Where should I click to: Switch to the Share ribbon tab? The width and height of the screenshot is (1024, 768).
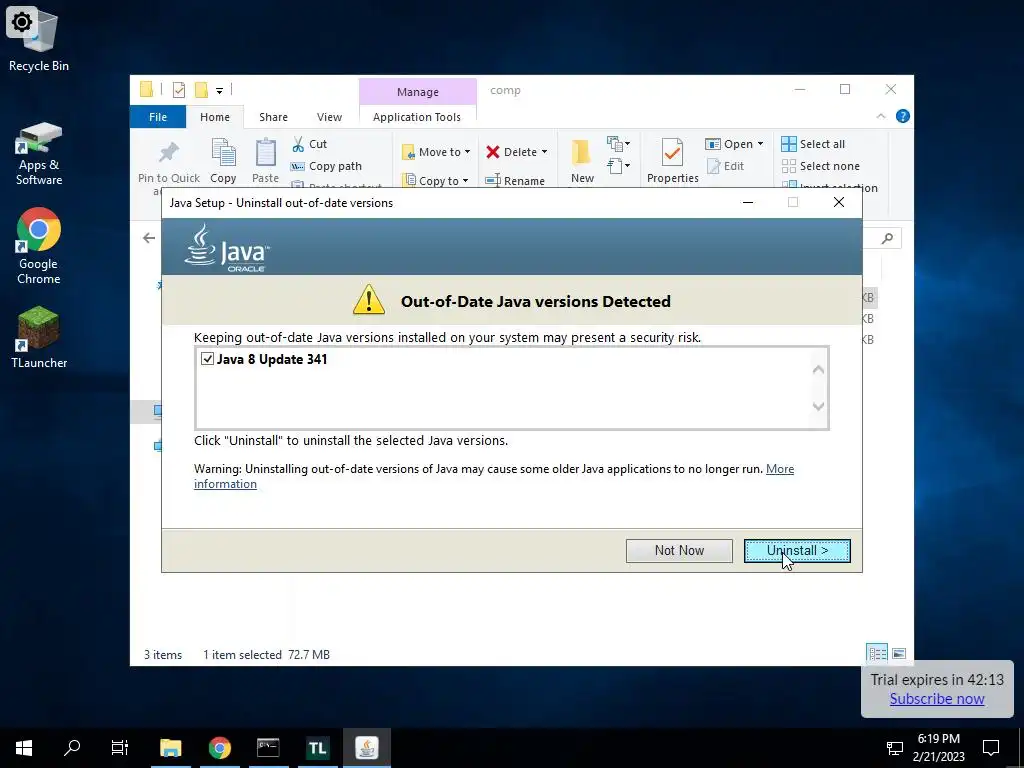coord(273,117)
